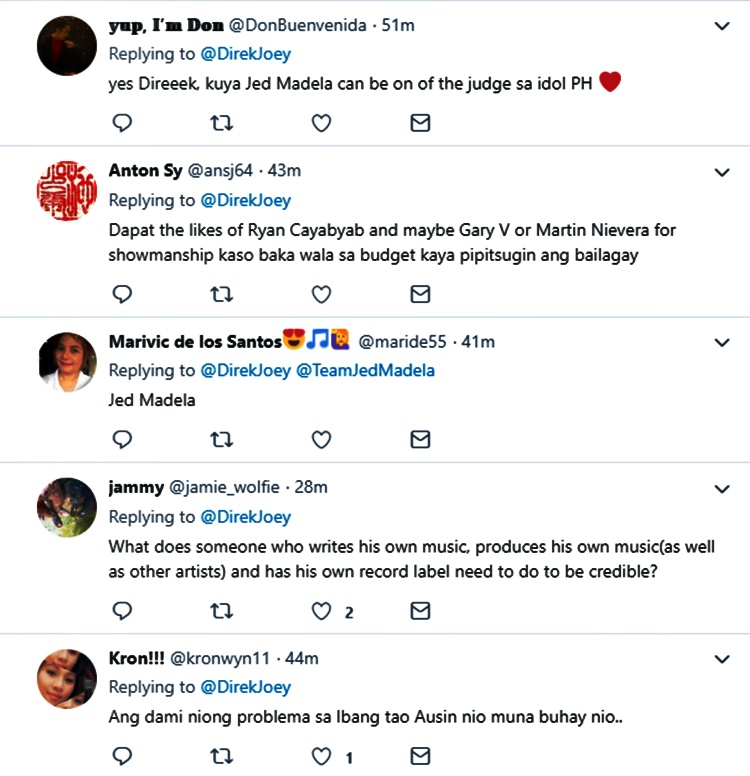Image resolution: width=750 pixels, height=776 pixels.
Task: Send jammy's tweet via direct message
Action: (421, 610)
